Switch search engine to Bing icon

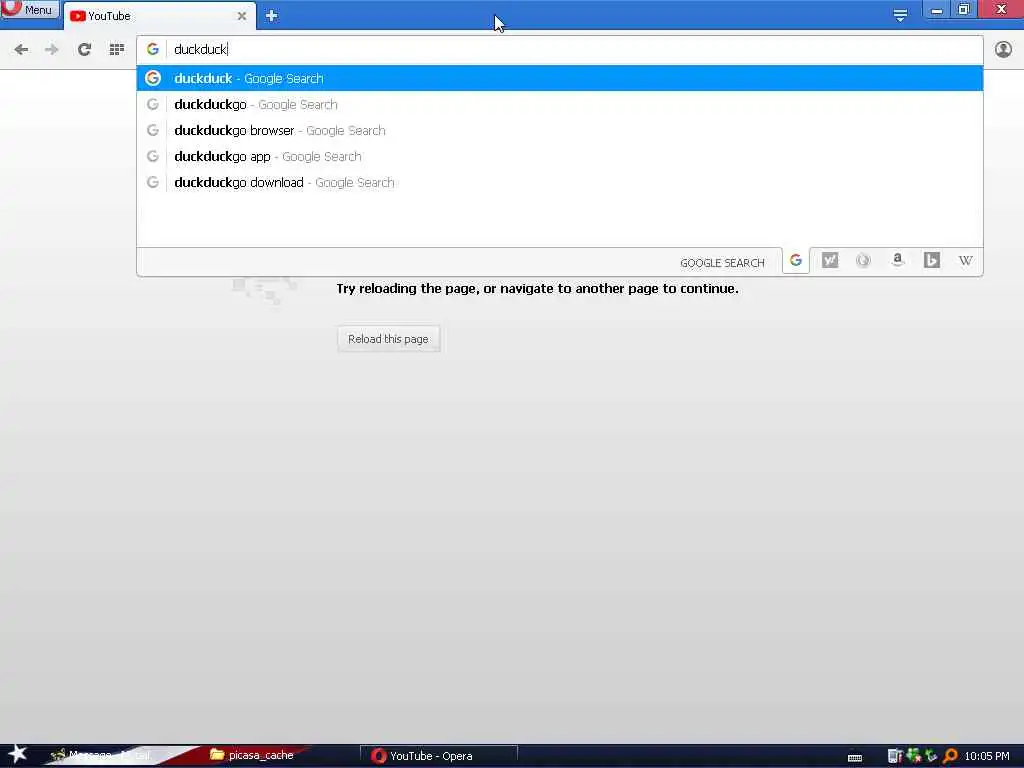932,261
